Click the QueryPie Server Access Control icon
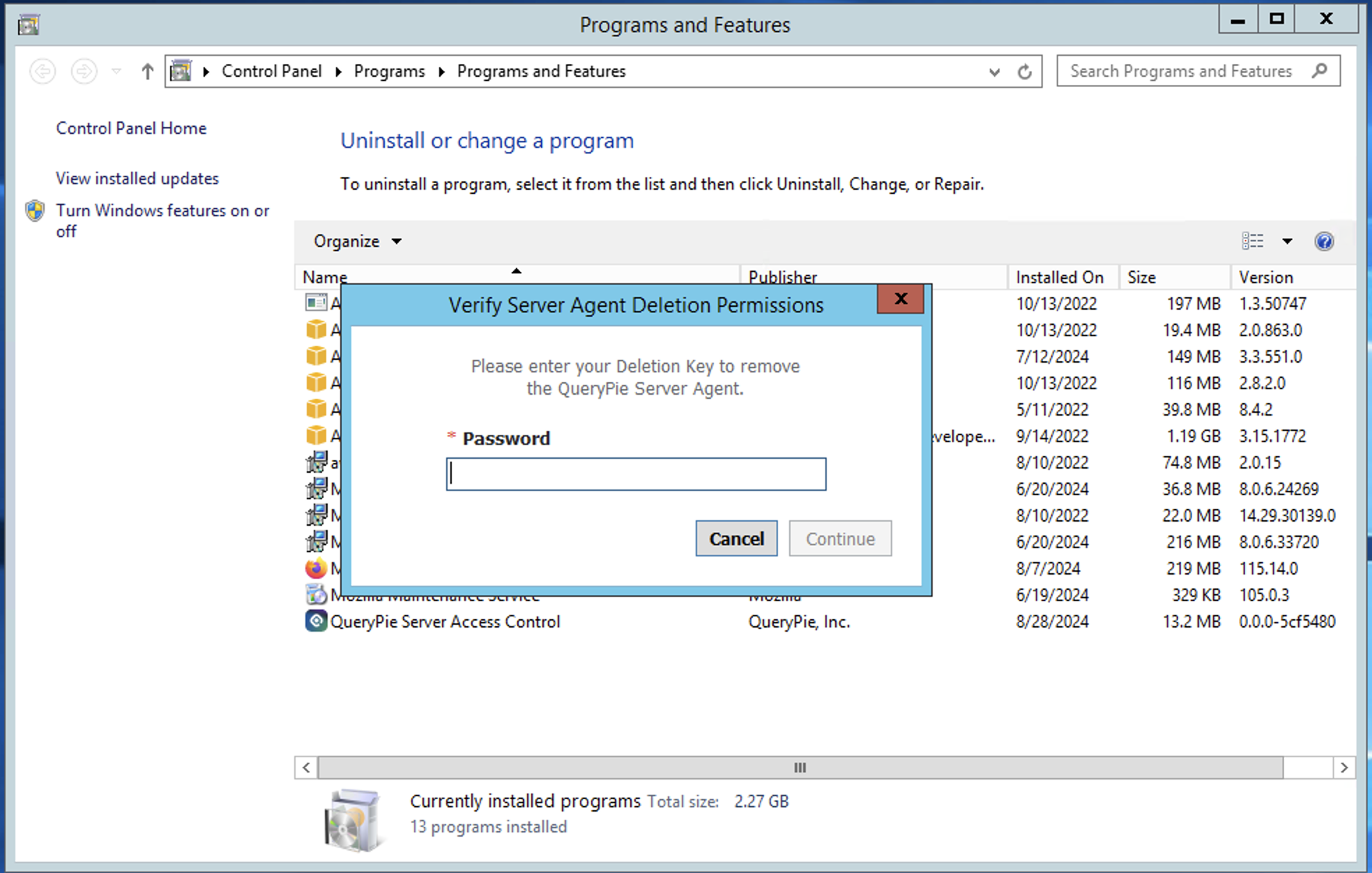Screen dimensions: 1372x873 316,621
